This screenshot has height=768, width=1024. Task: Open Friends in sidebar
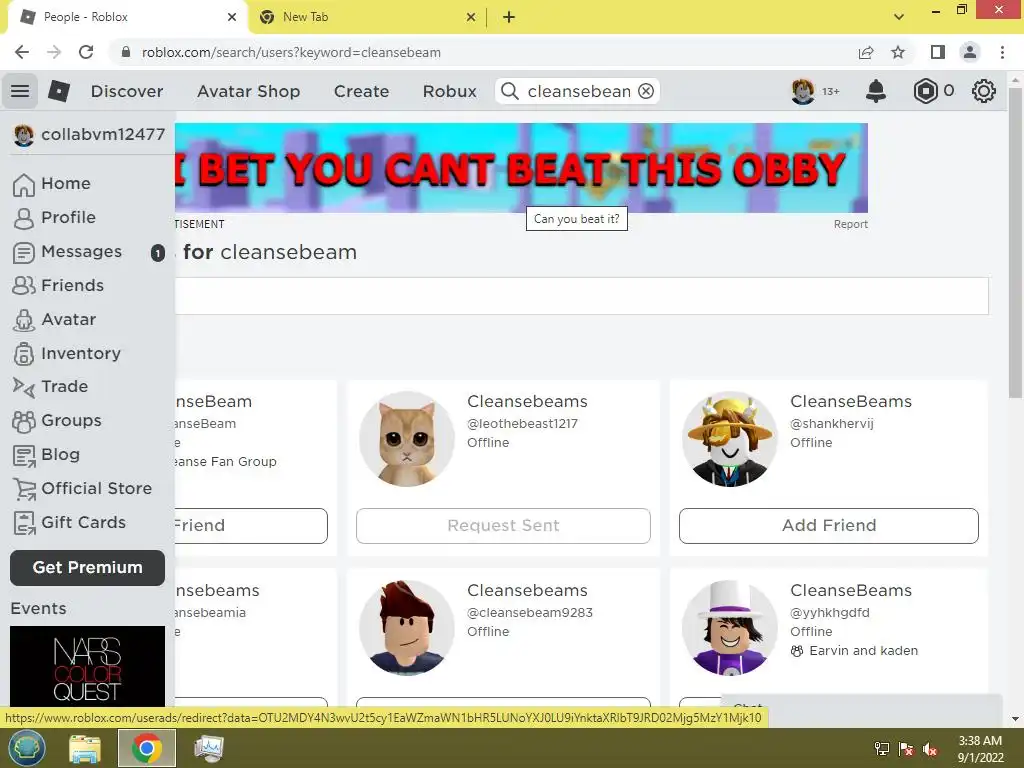(x=58, y=285)
